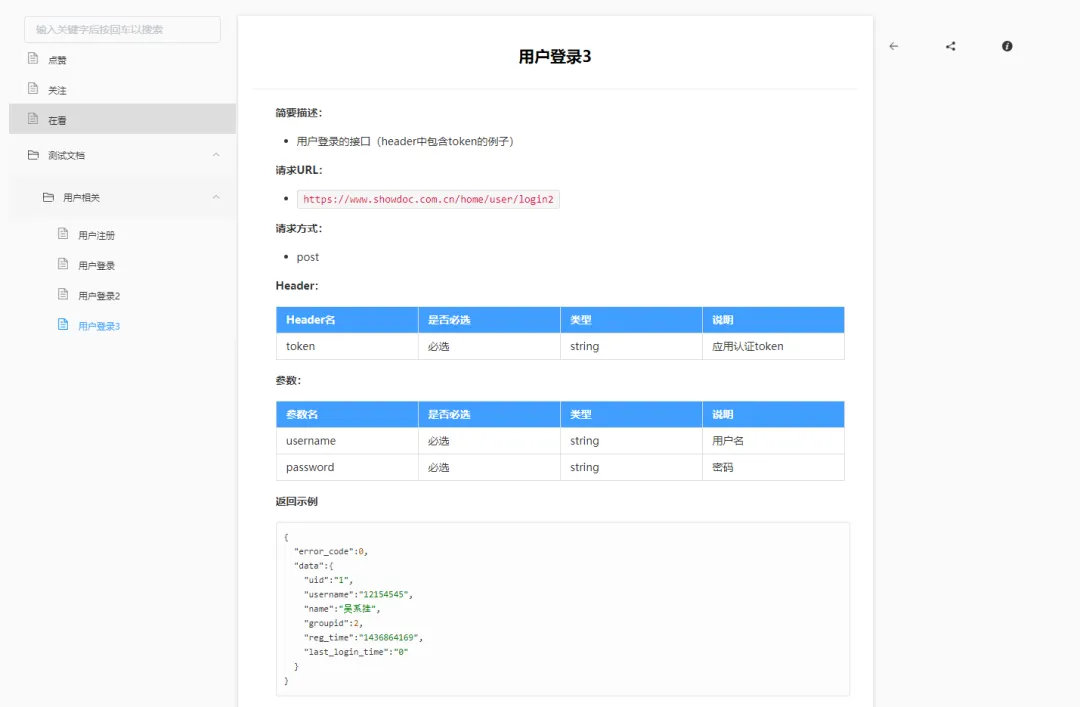Open the 用户登录 document page
1080x707 pixels.
point(96,264)
